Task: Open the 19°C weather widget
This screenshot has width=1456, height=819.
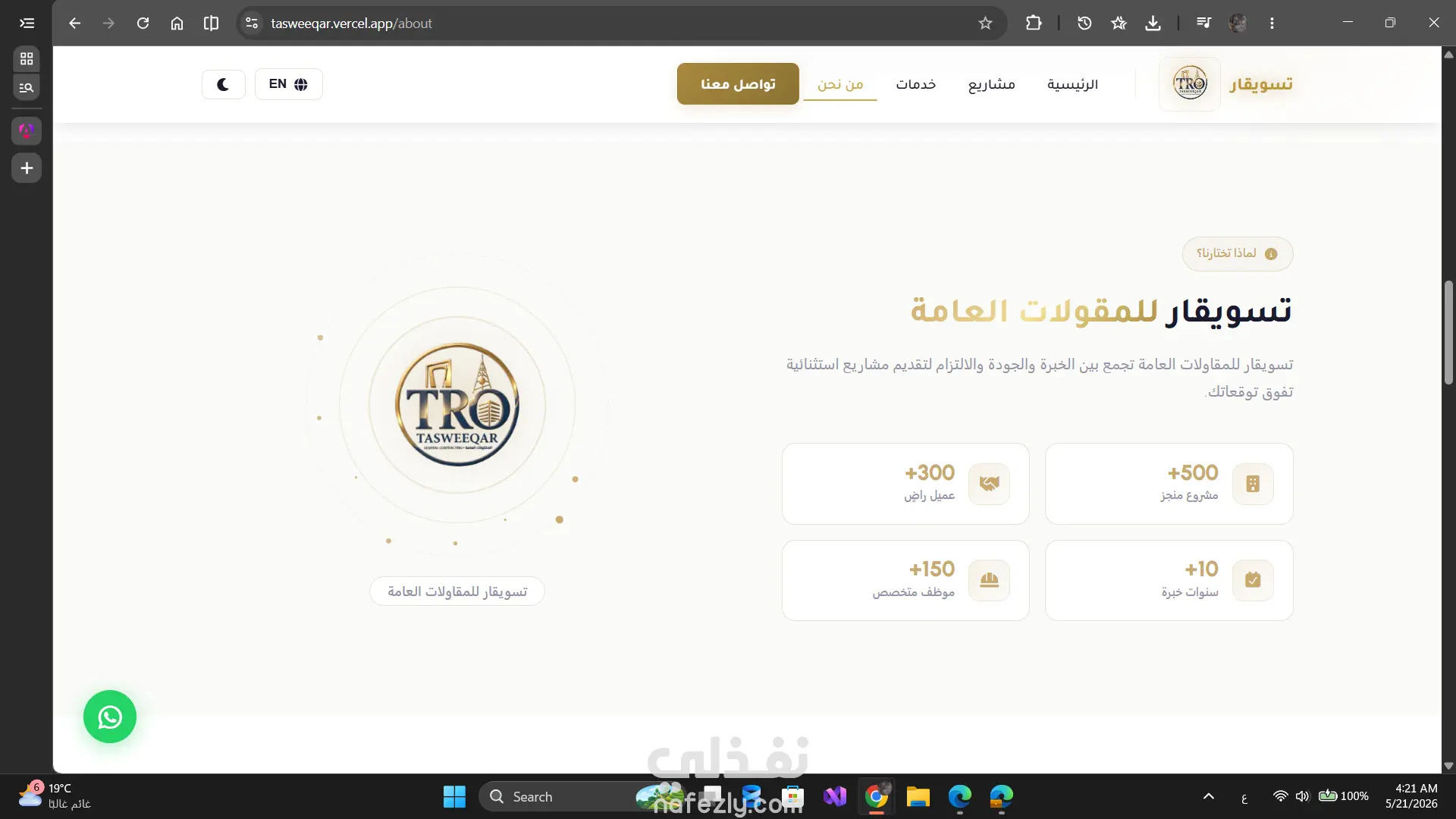Action: 55,796
